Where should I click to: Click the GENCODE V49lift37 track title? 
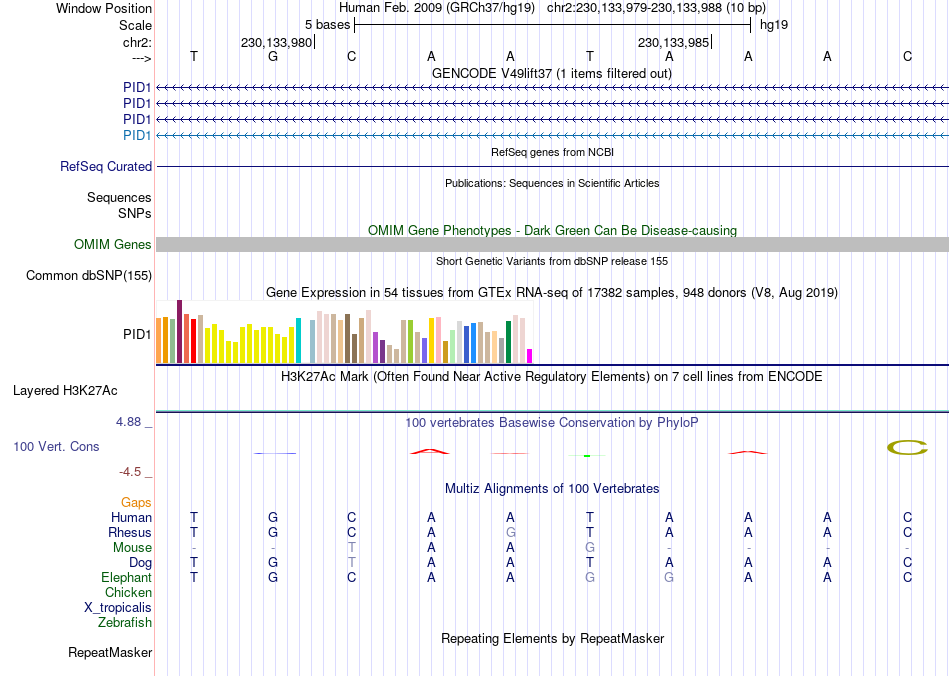coord(552,74)
